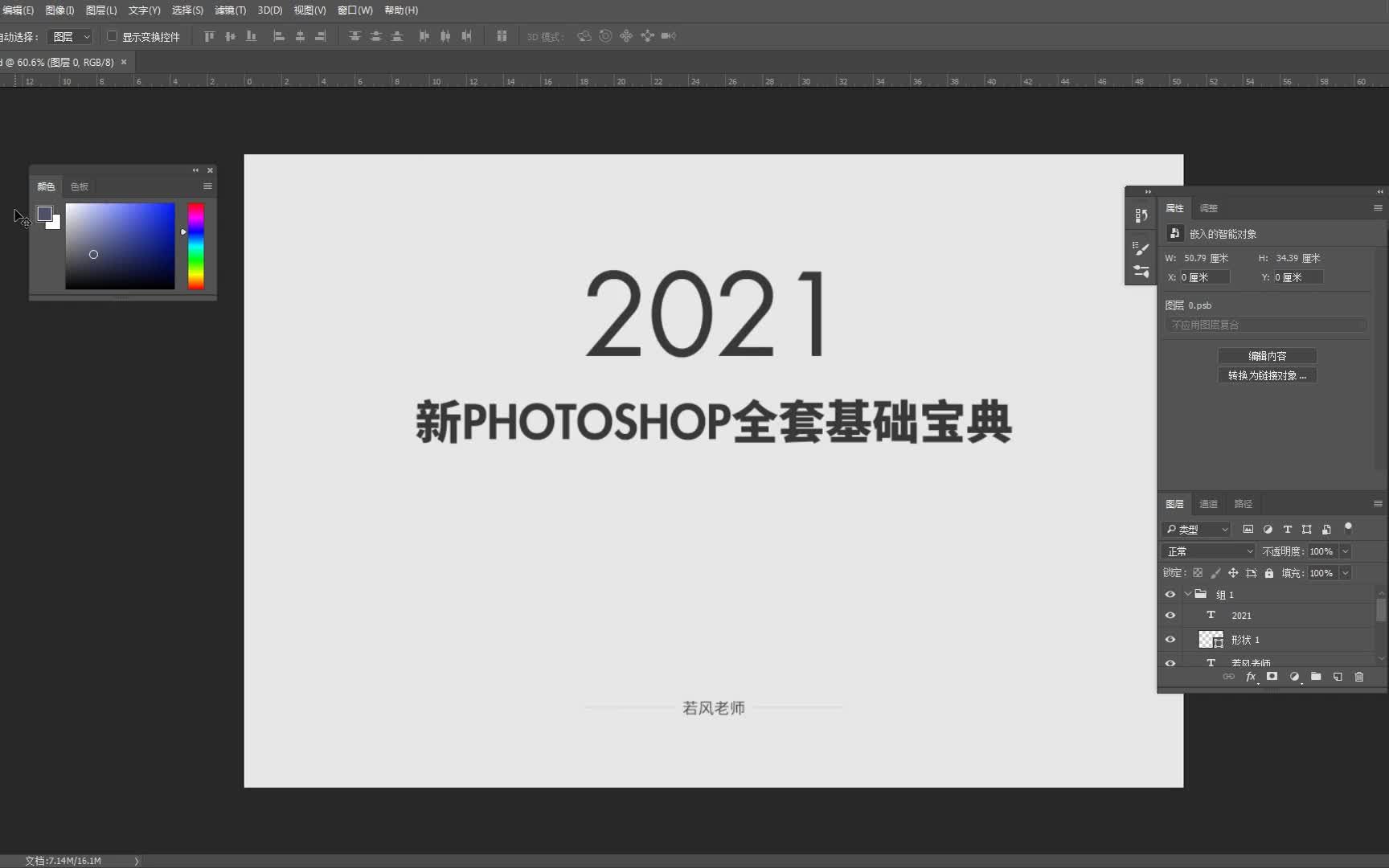Create new fill or adjustment layer icon
Image resolution: width=1389 pixels, height=868 pixels.
tap(1294, 677)
